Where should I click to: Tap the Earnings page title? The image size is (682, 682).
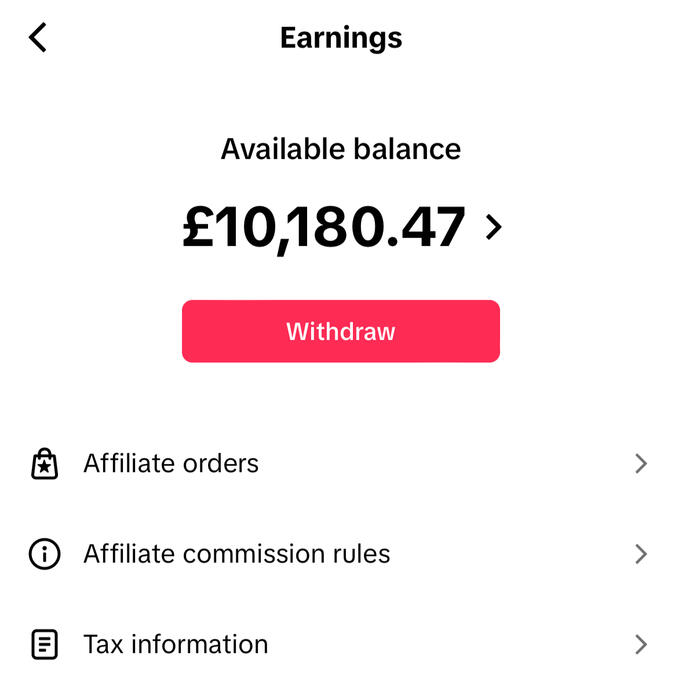point(341,38)
